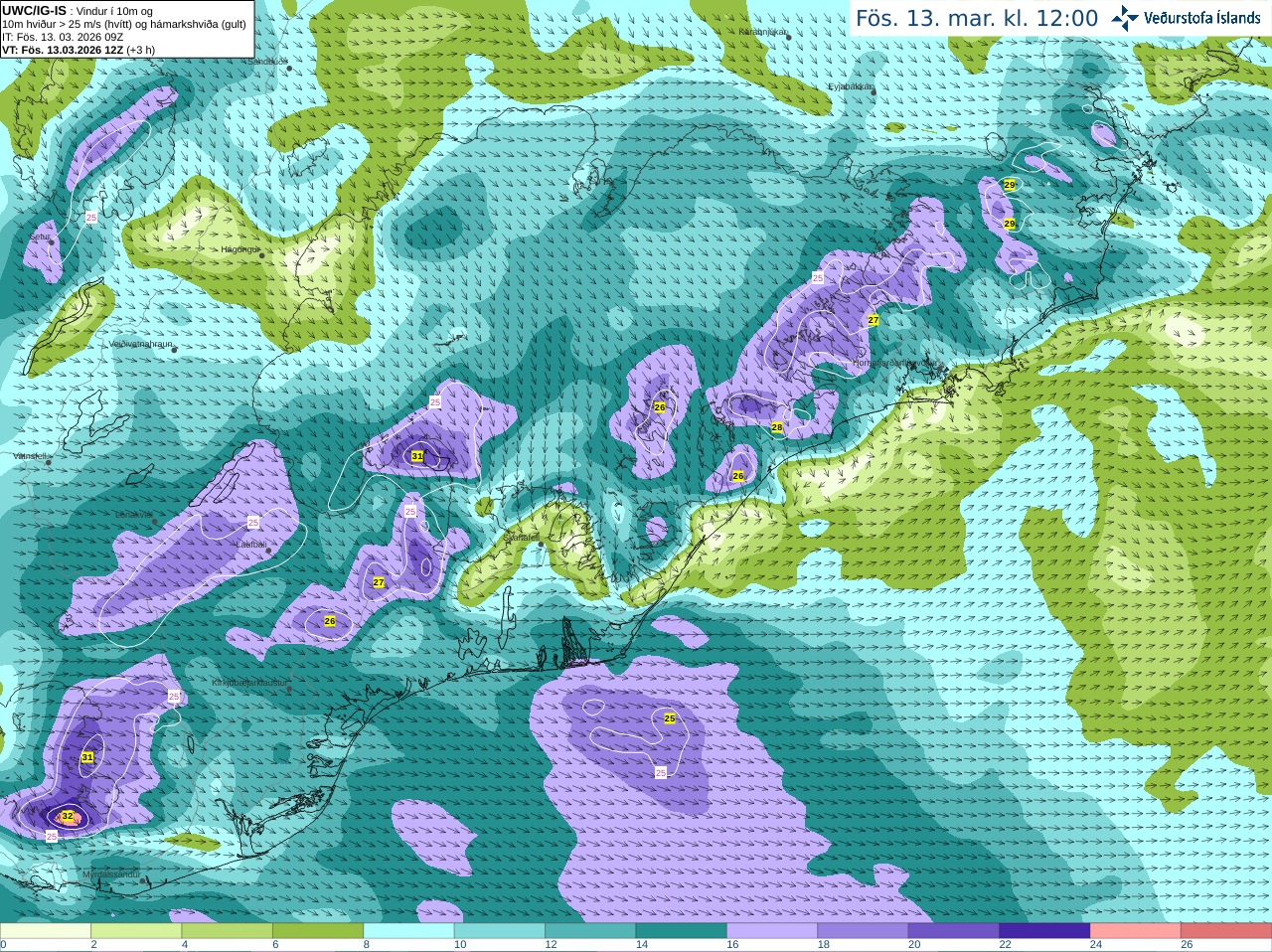Click the Sandbúðir station label
The image size is (1272, 952).
(266, 62)
